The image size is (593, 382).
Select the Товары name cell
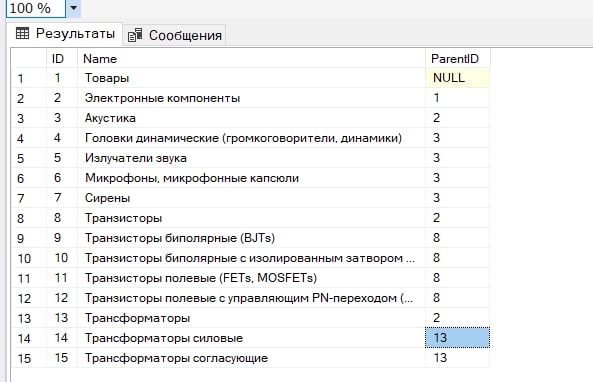(251, 78)
